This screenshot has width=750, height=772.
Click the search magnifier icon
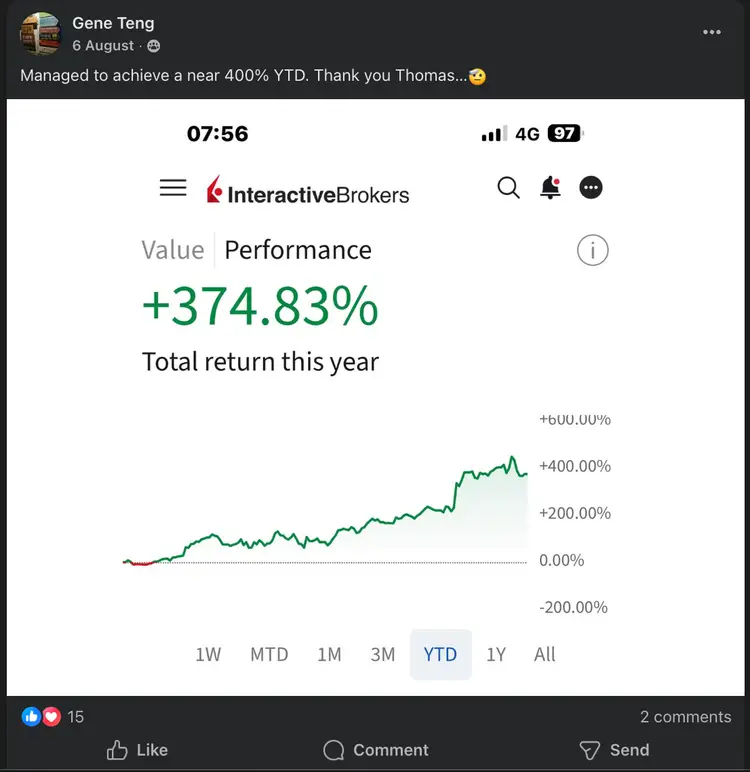click(508, 188)
